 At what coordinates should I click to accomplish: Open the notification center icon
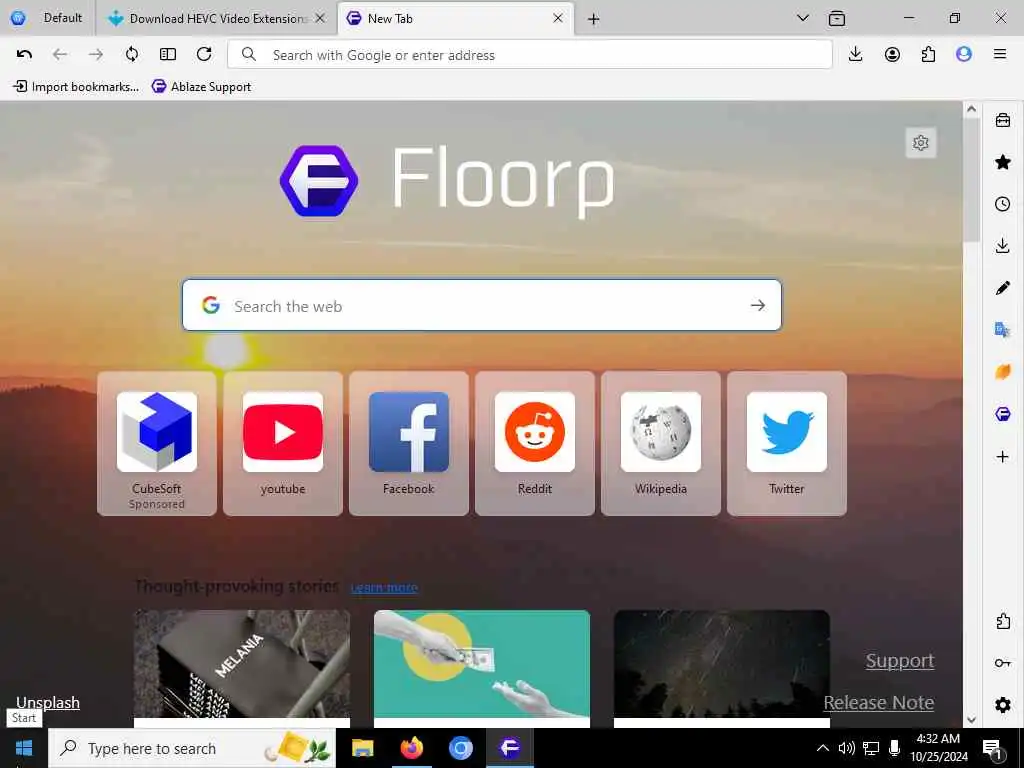pyautogui.click(x=993, y=750)
